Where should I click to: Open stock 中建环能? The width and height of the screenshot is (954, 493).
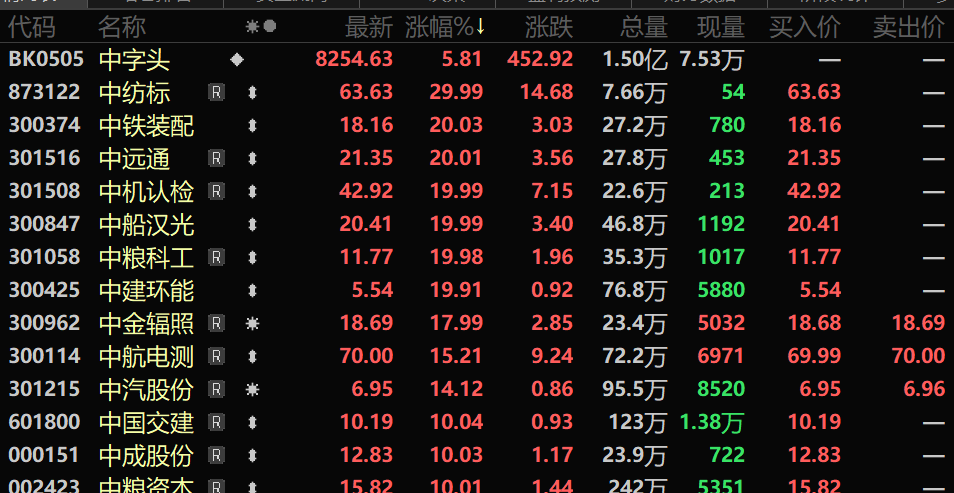point(147,290)
